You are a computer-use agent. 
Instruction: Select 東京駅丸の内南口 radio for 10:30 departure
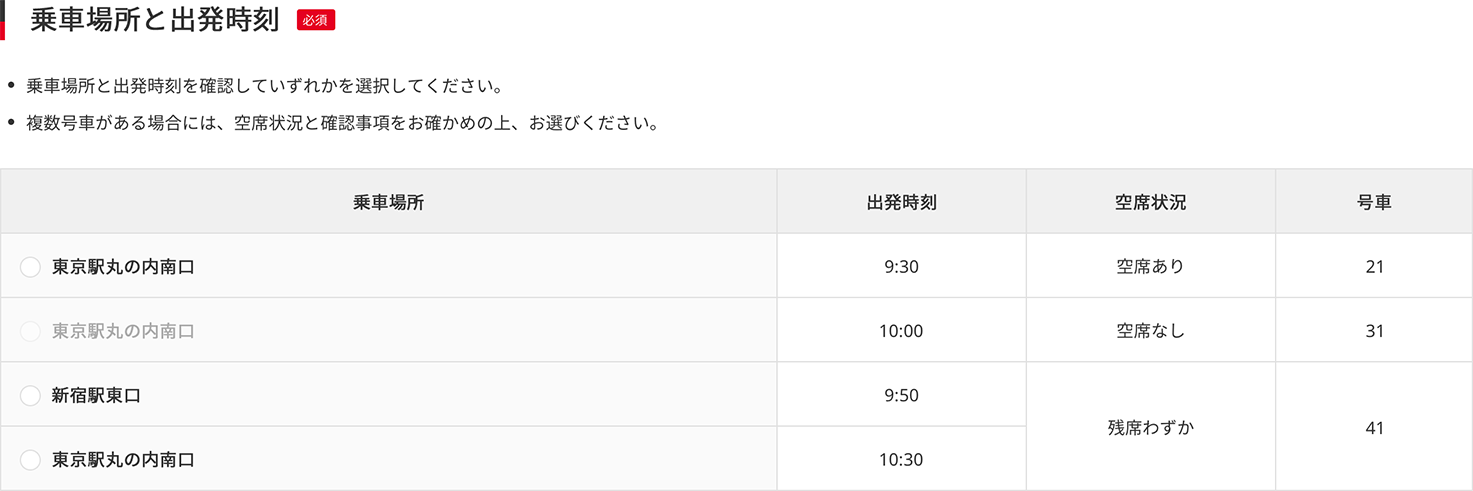pyautogui.click(x=30, y=460)
